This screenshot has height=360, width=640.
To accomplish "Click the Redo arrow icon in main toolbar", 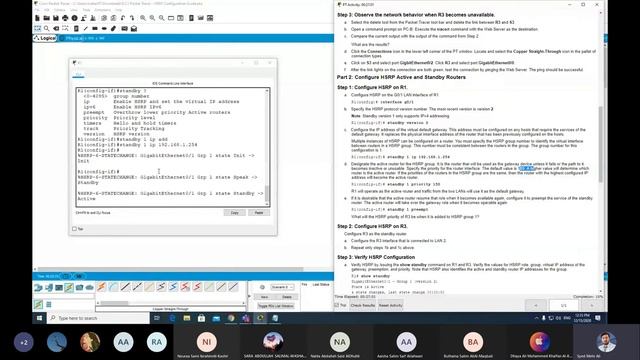I will pos(132,18).
